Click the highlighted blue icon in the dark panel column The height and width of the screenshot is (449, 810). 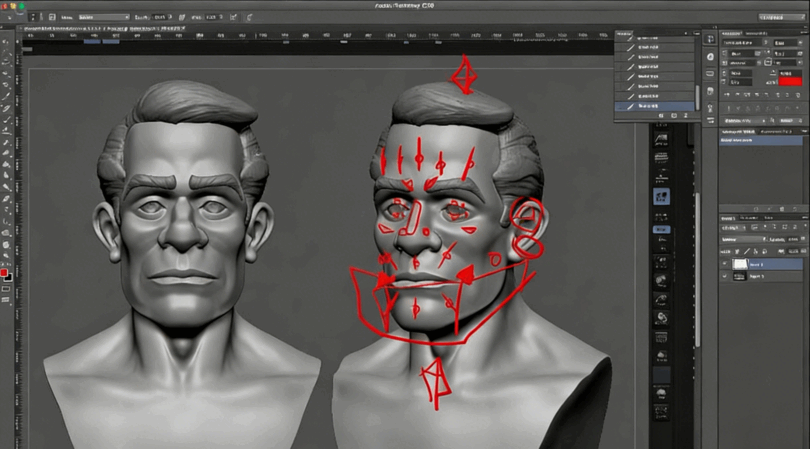[x=660, y=197]
